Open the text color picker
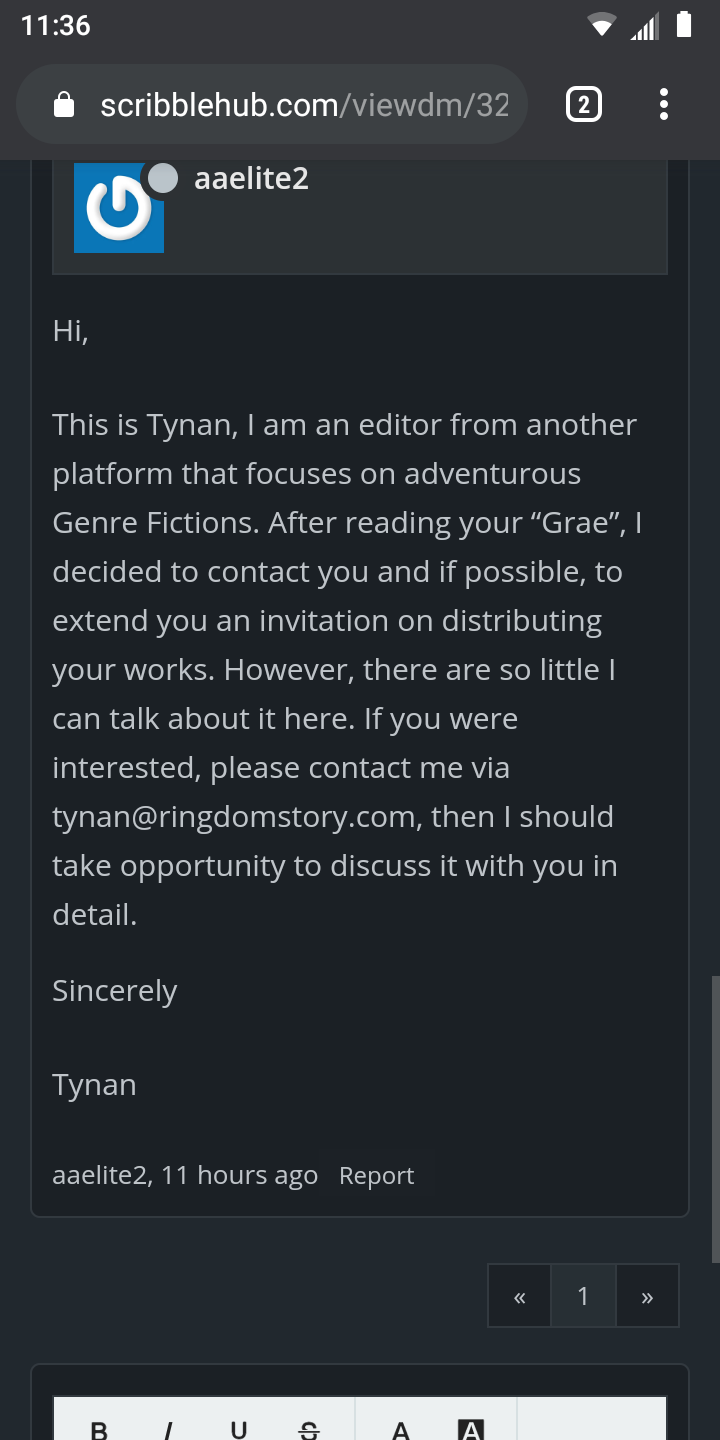The height and width of the screenshot is (1440, 720). click(x=400, y=1429)
